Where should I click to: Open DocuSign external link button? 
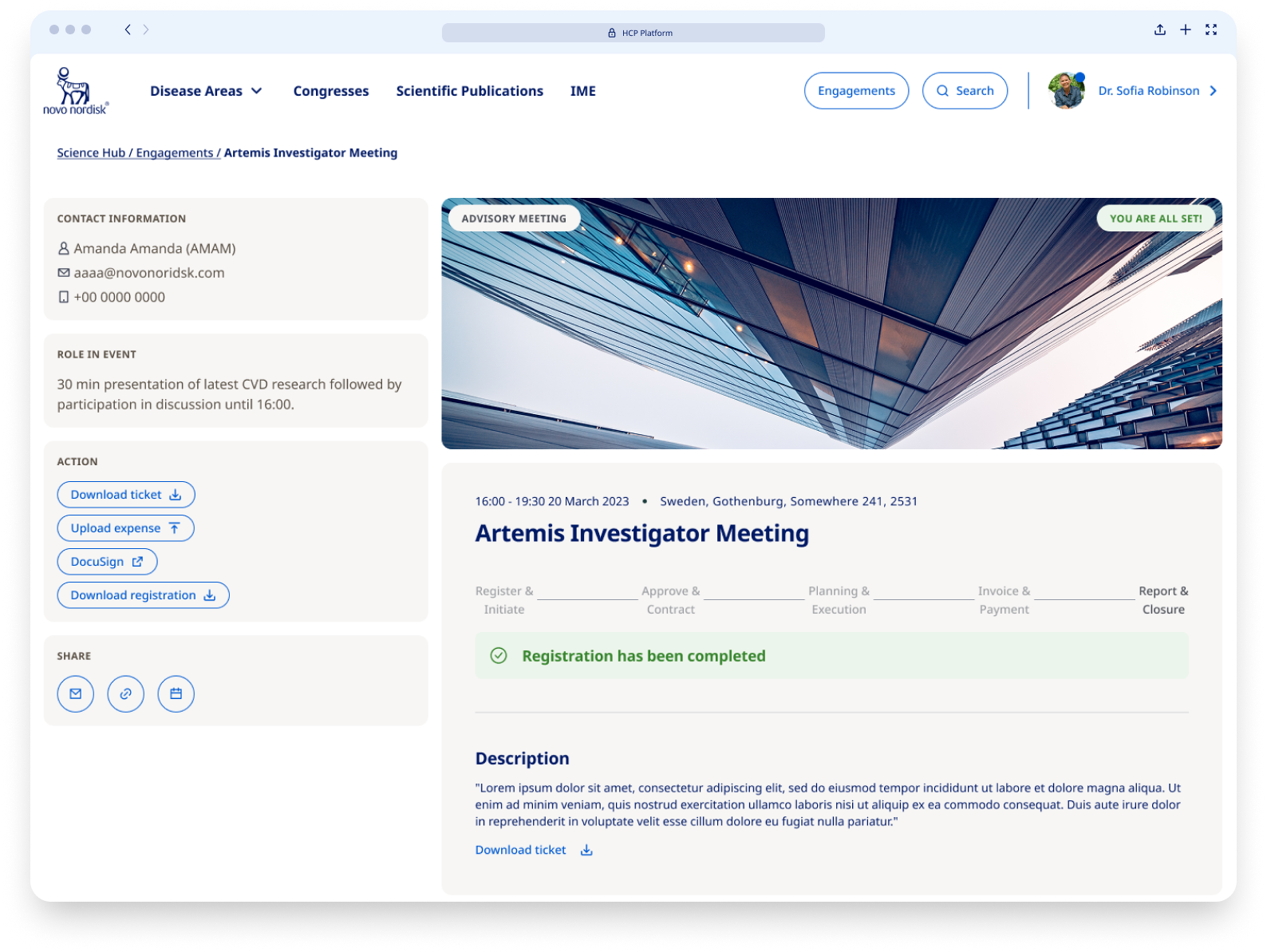coord(107,562)
